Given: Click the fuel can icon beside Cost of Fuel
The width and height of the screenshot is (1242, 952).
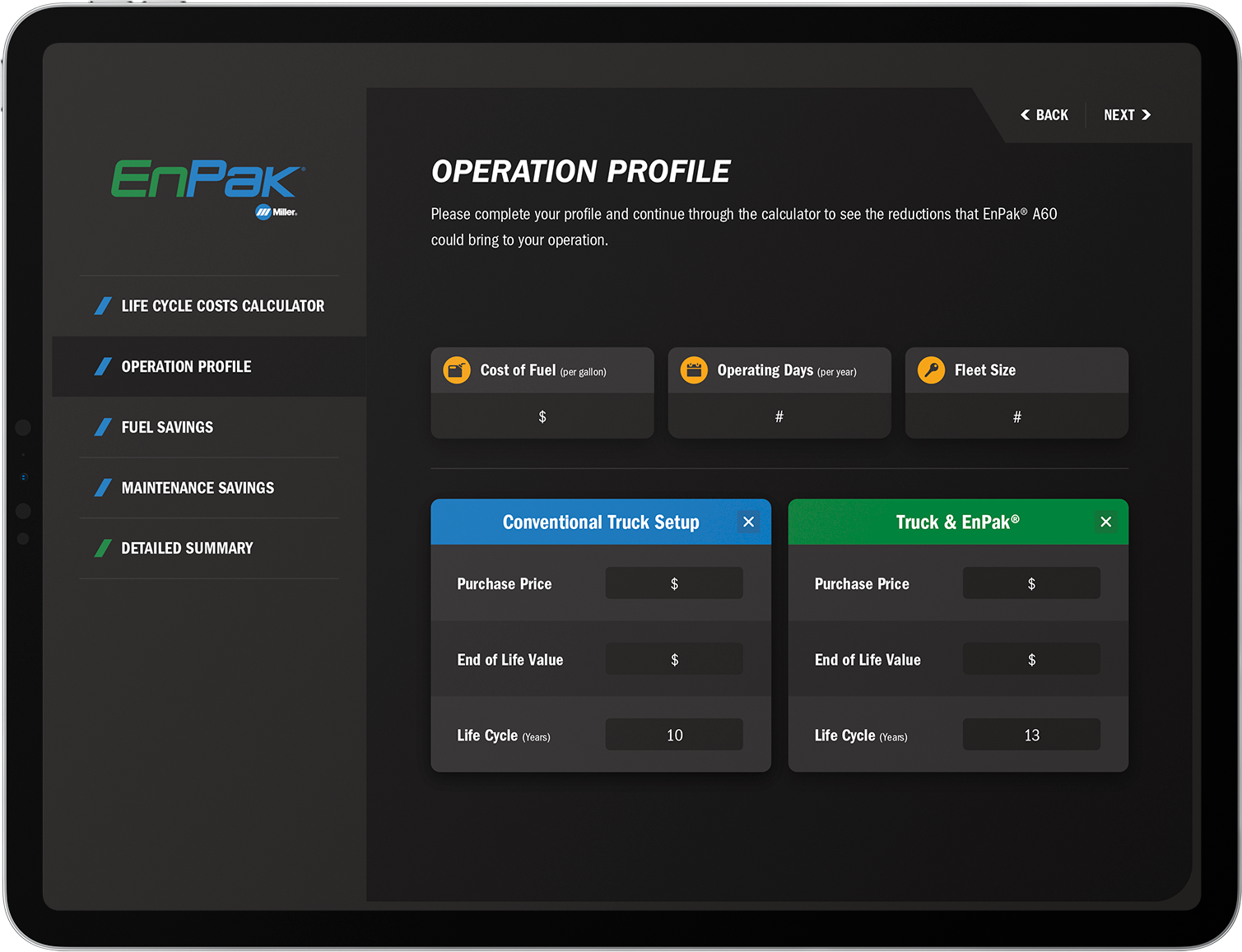Looking at the screenshot, I should point(457,370).
